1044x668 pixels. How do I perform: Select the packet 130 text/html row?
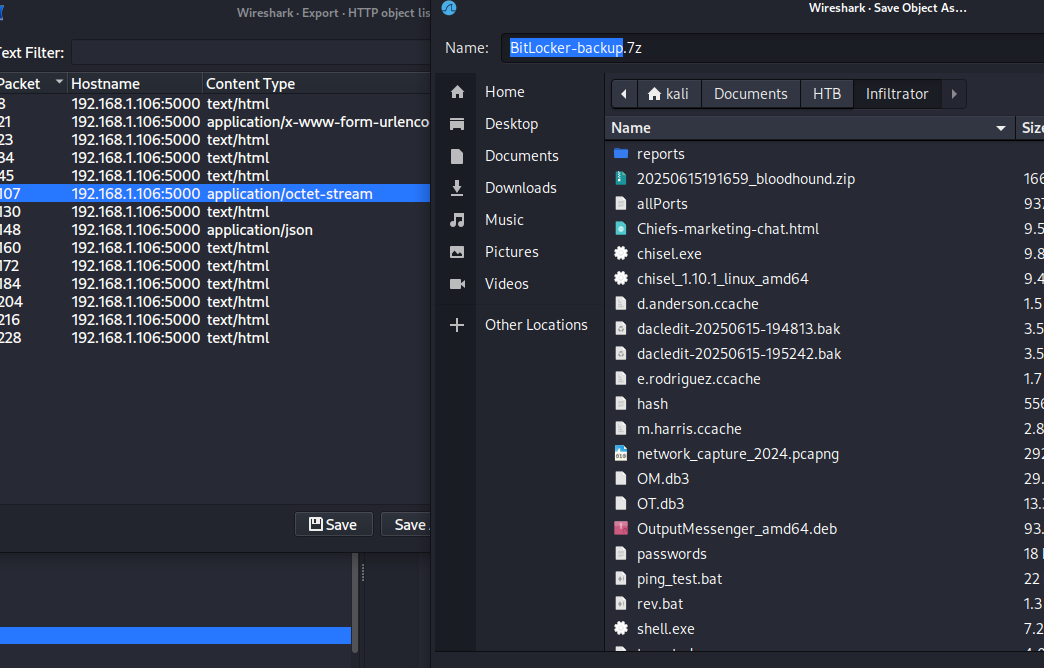214,212
